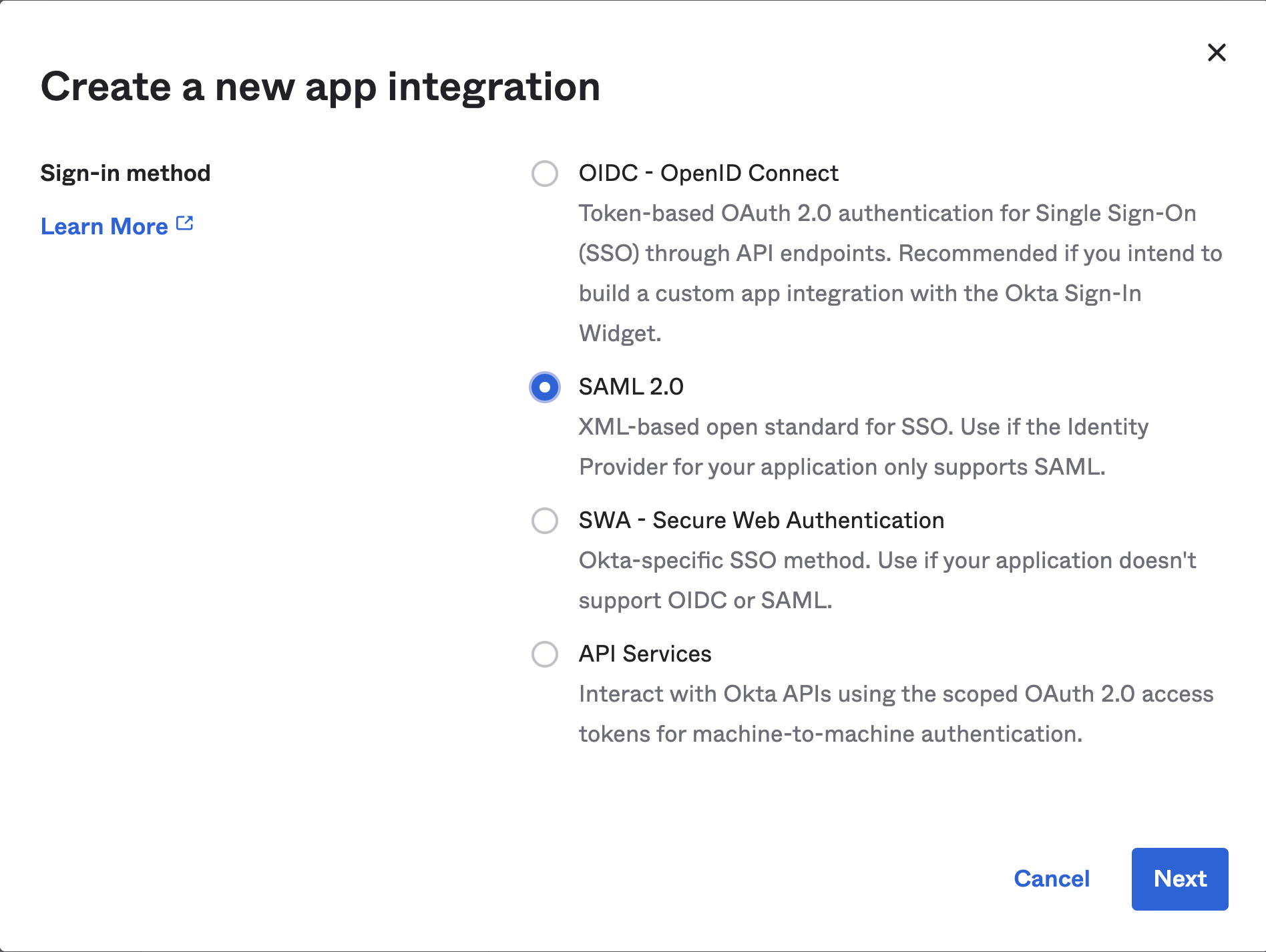This screenshot has width=1266, height=952.
Task: Cancel the app integration creation
Action: [1052, 879]
